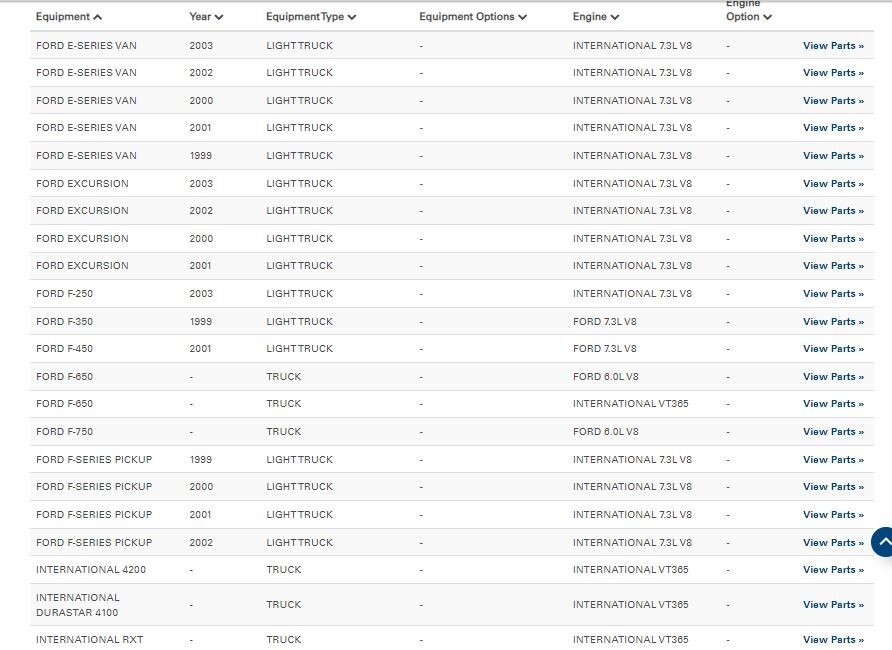Open View Parts for Ford F-250

[x=833, y=294]
